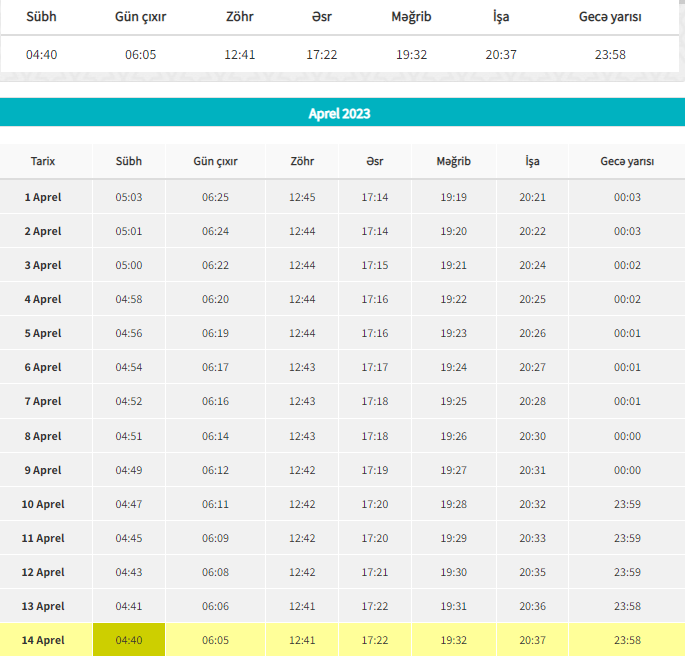Click the Aprel 2023 month banner
Image resolution: width=685 pixels, height=656 pixels.
(339, 113)
